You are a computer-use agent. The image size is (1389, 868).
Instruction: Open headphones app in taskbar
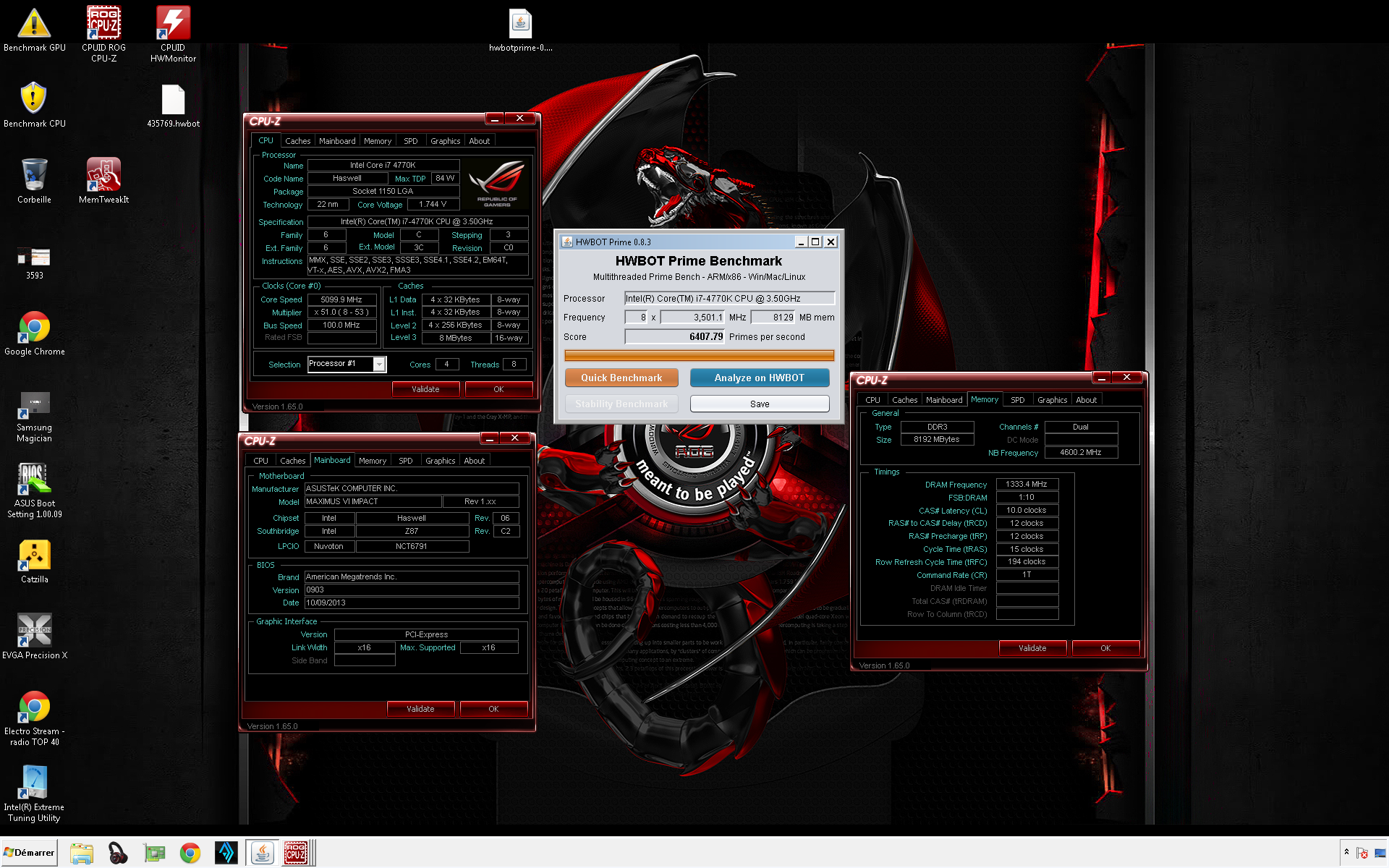pyautogui.click(x=118, y=853)
